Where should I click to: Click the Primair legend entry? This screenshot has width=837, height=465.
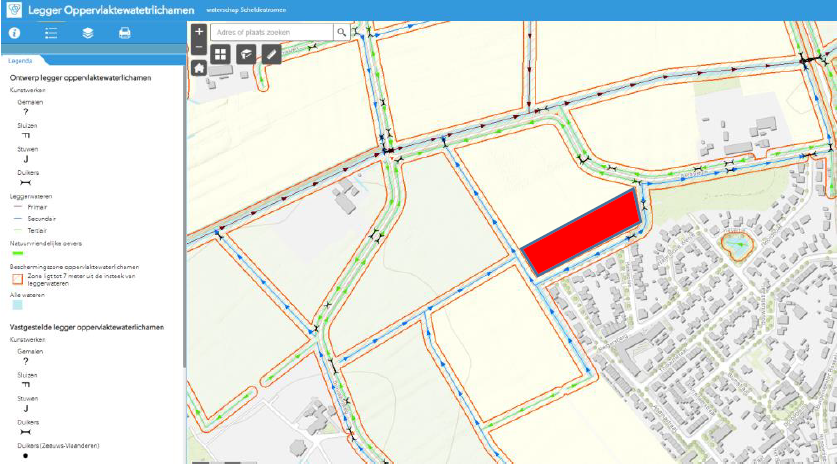click(x=37, y=207)
